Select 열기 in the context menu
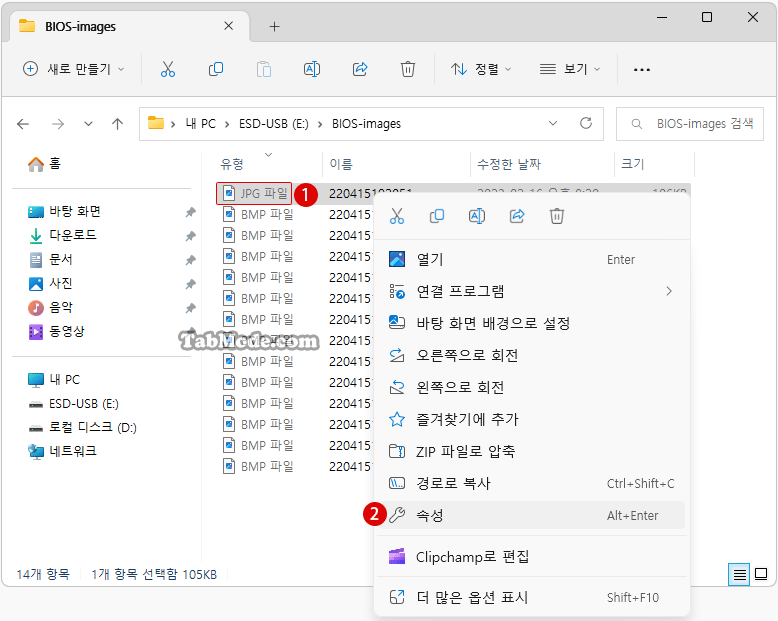 tap(531, 259)
